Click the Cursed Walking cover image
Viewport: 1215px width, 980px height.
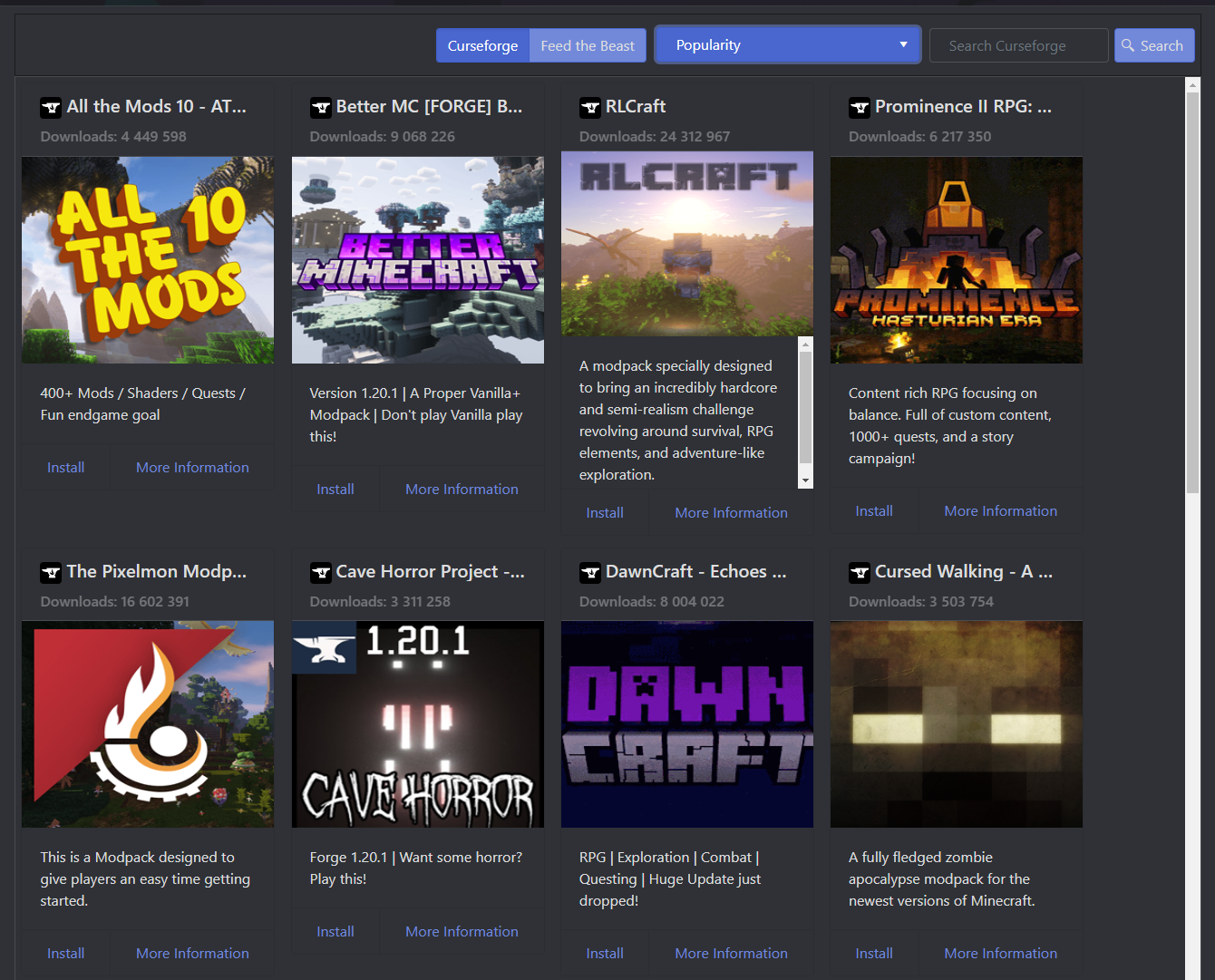coord(957,724)
